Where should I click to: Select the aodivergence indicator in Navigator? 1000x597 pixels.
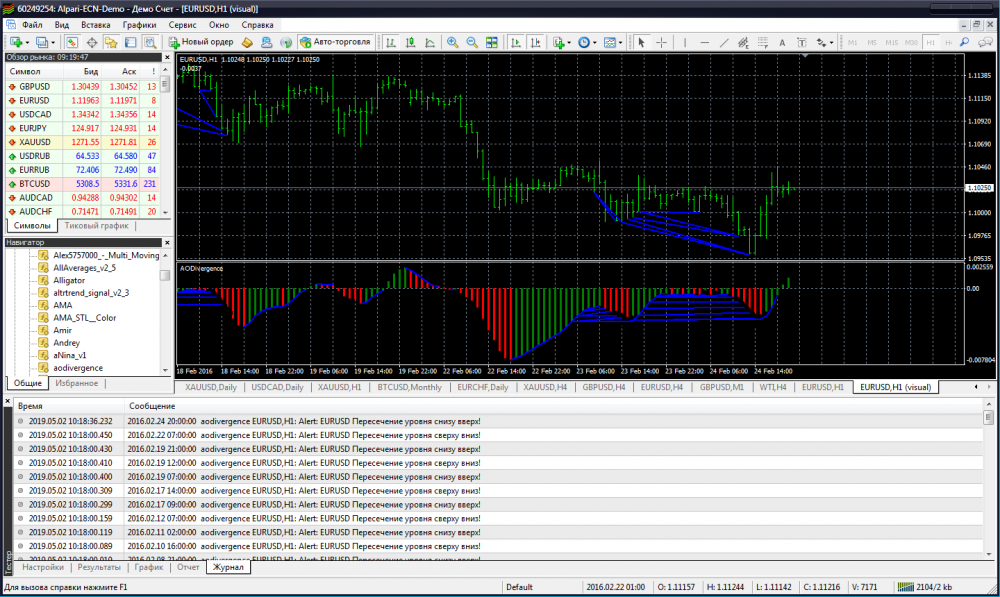(x=78, y=368)
